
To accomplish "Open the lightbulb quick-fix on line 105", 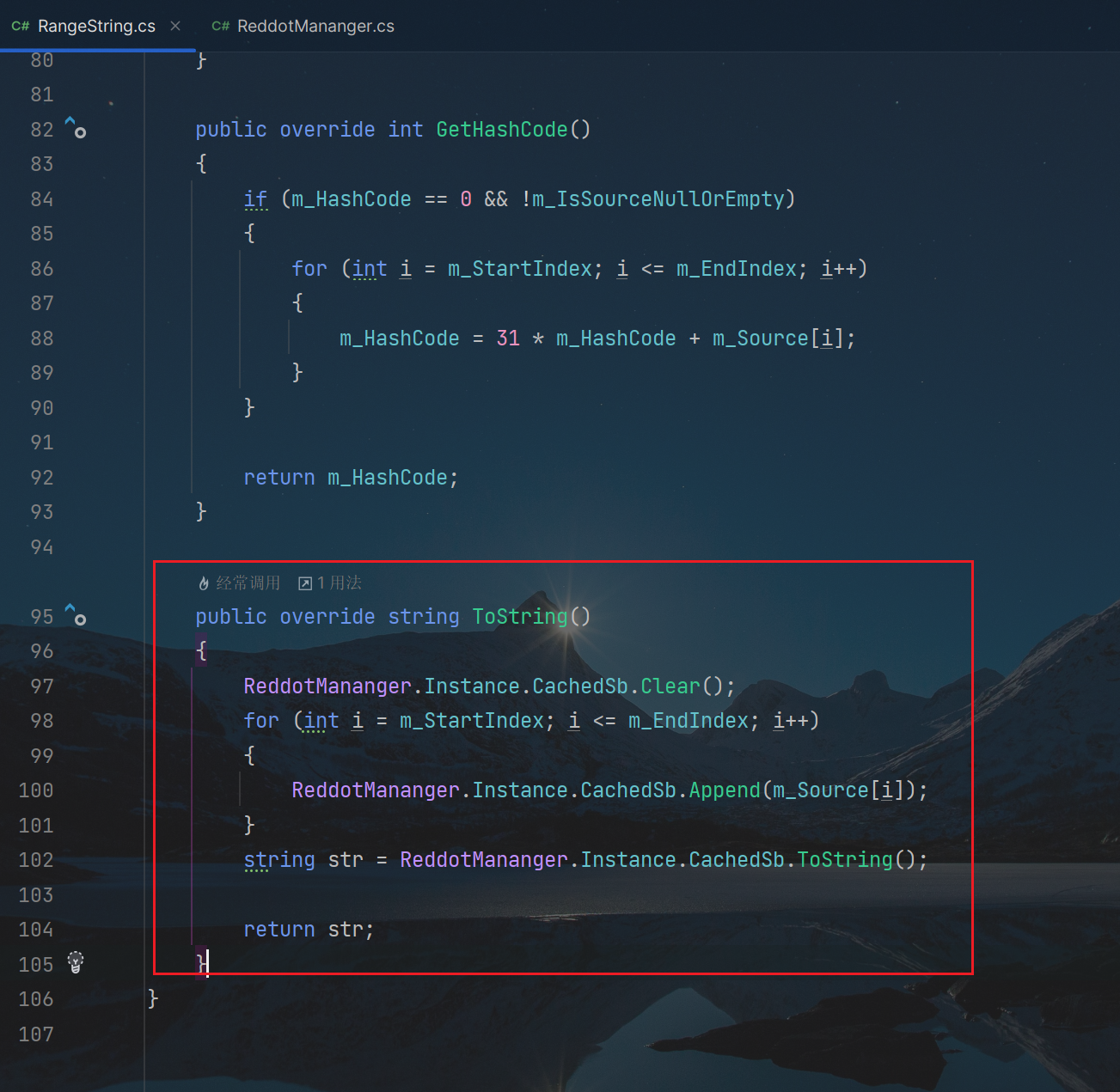I will (x=76, y=962).
